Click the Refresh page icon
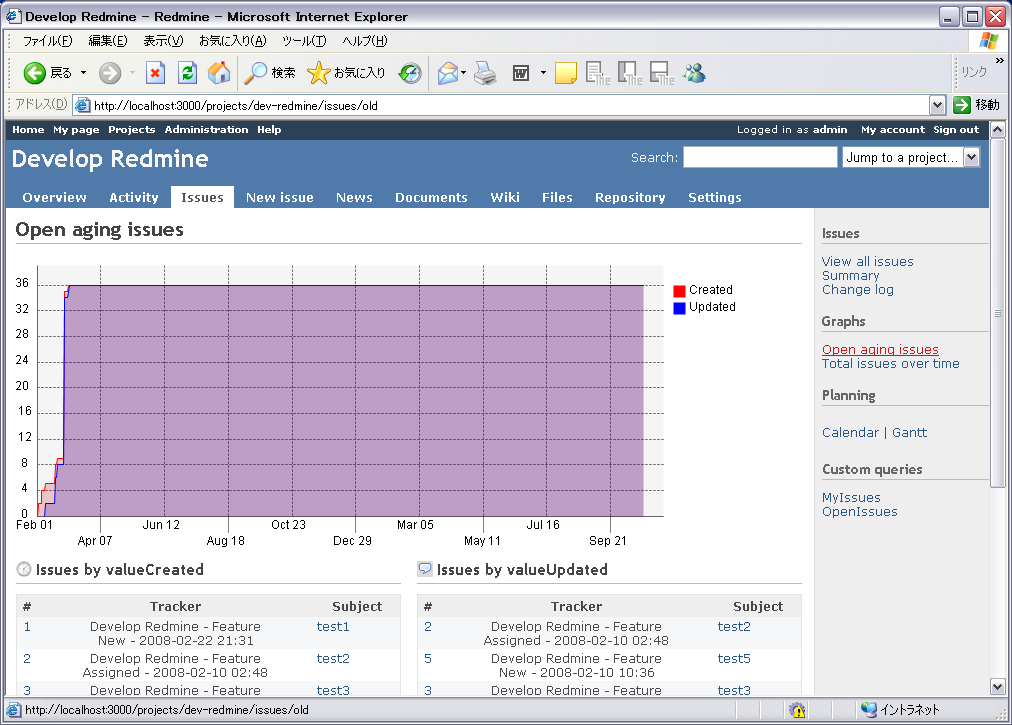This screenshot has height=725, width=1012. point(187,73)
